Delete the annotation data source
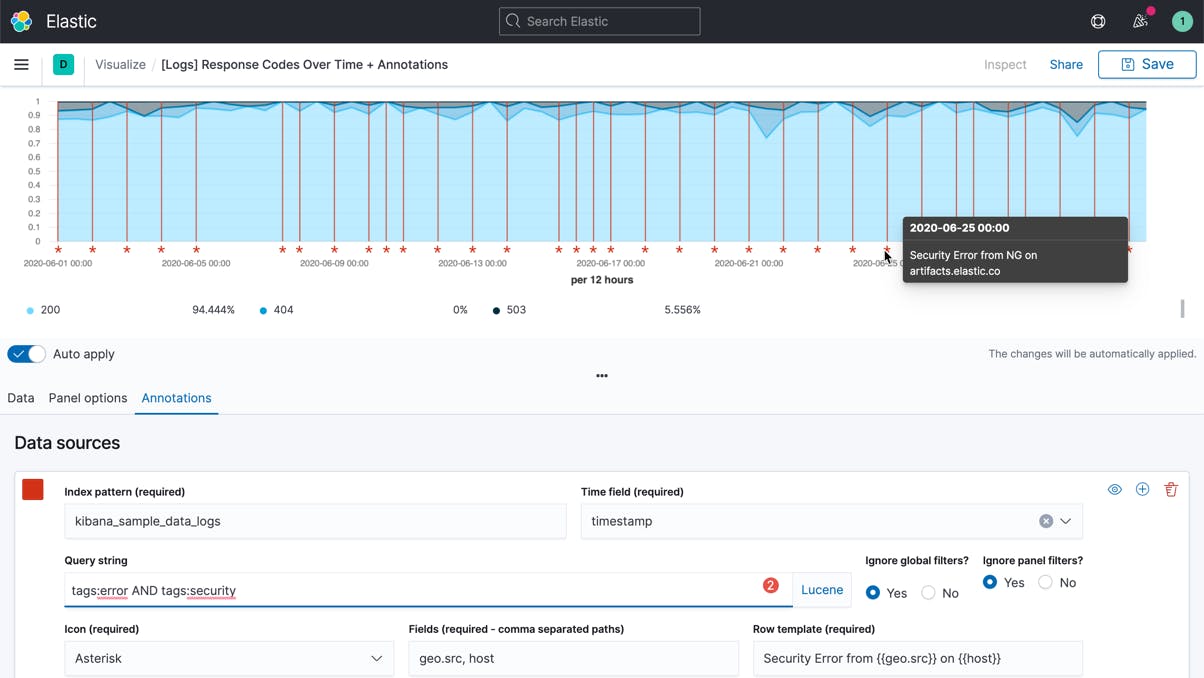 (x=1171, y=489)
